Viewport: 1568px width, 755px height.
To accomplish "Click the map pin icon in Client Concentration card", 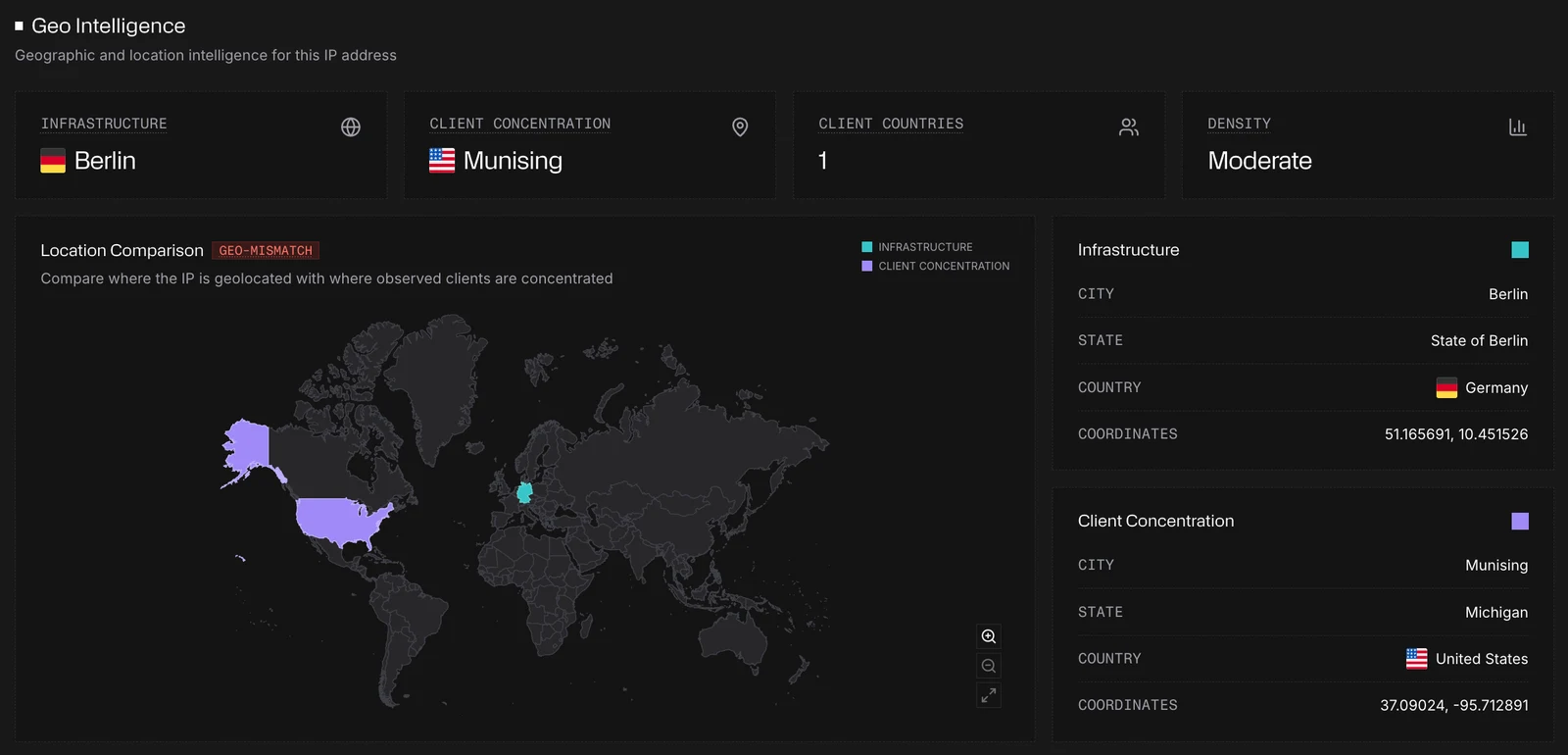I will coord(740,127).
